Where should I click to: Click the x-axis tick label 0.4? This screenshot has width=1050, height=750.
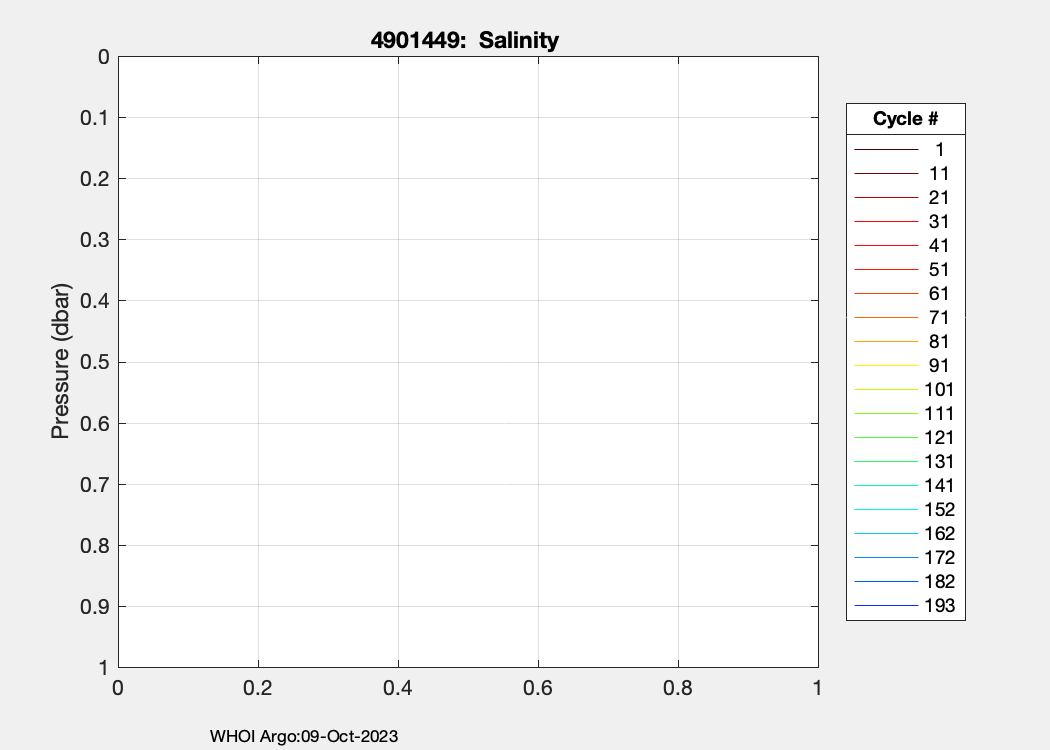coord(398,688)
